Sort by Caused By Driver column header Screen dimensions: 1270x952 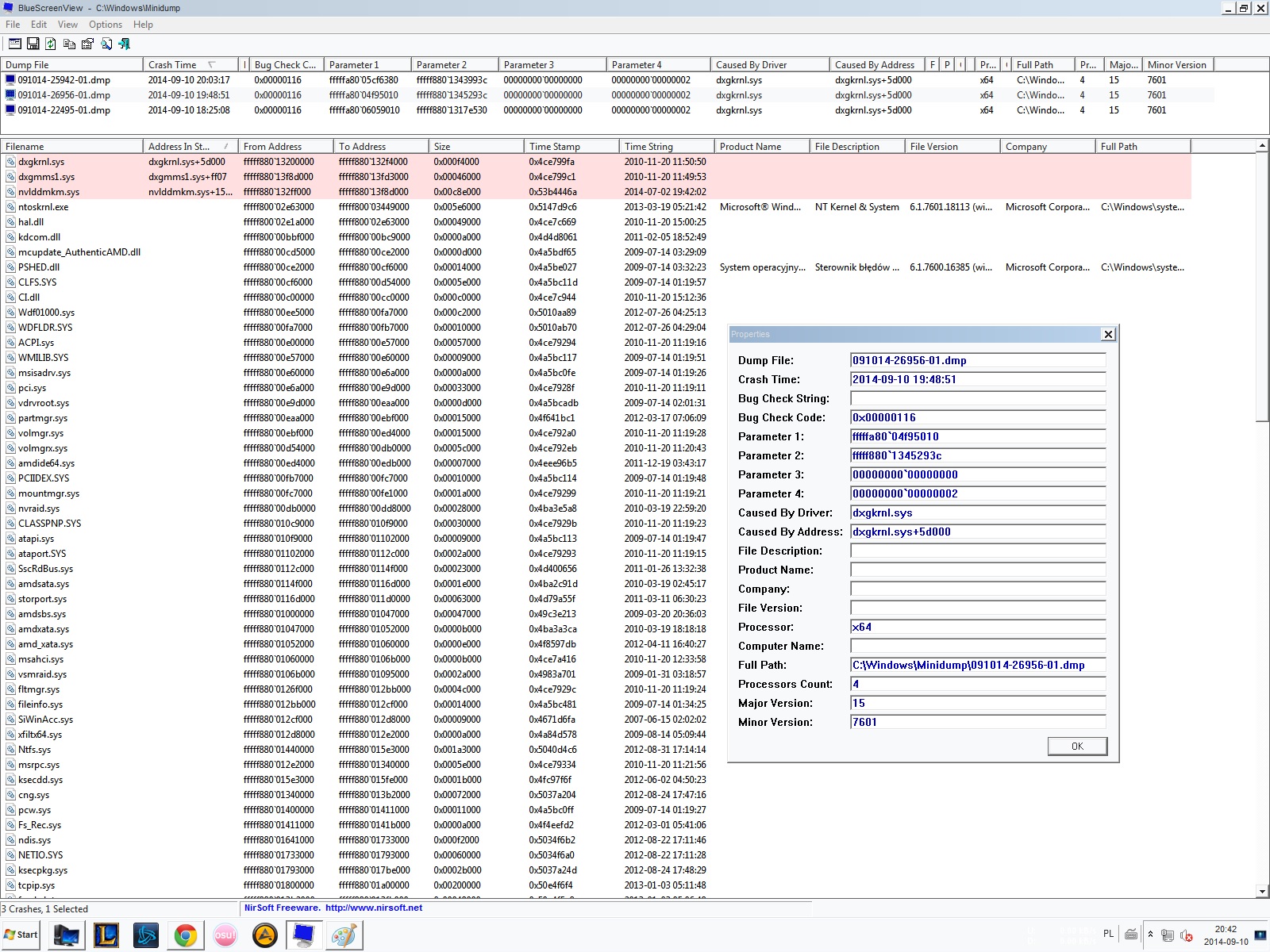pos(770,65)
